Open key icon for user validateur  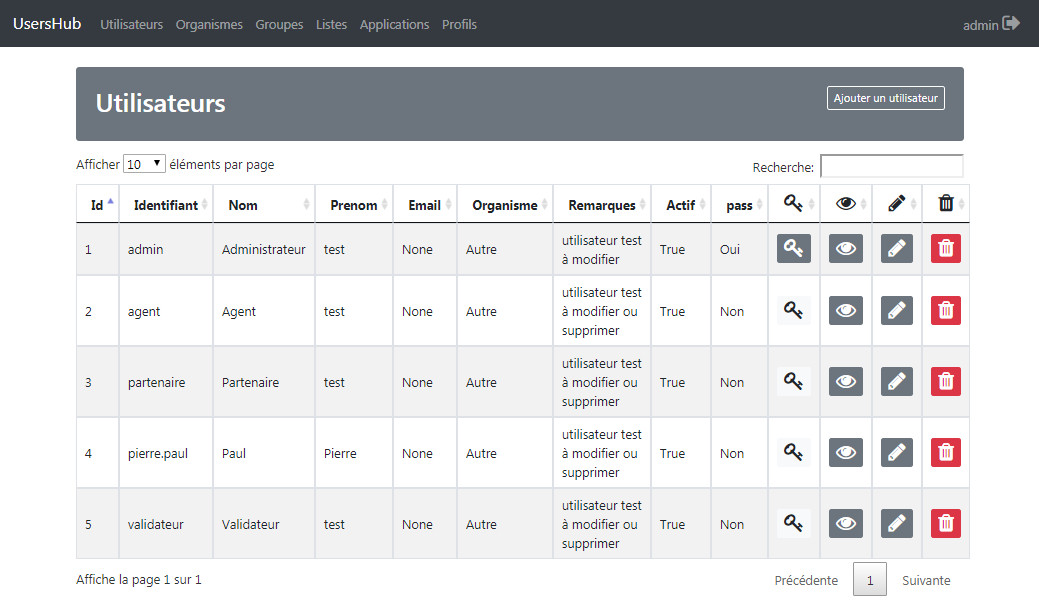coord(793,523)
